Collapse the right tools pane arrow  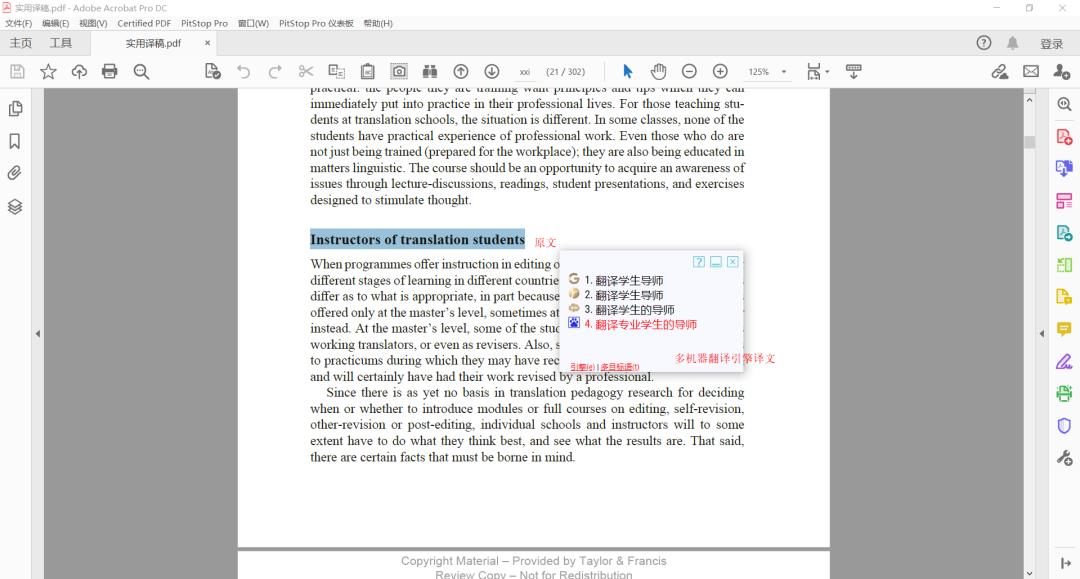pos(1042,333)
